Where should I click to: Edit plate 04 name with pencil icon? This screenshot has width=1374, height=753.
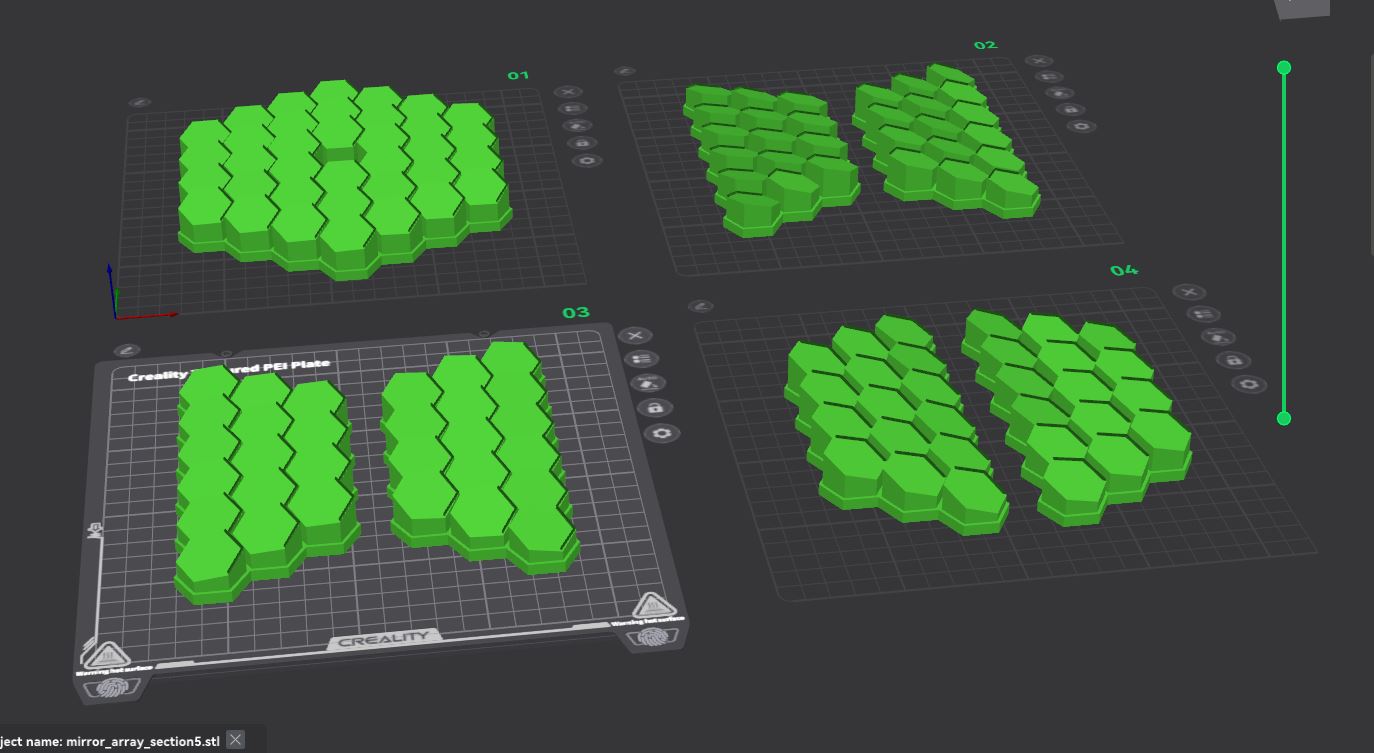click(x=702, y=306)
